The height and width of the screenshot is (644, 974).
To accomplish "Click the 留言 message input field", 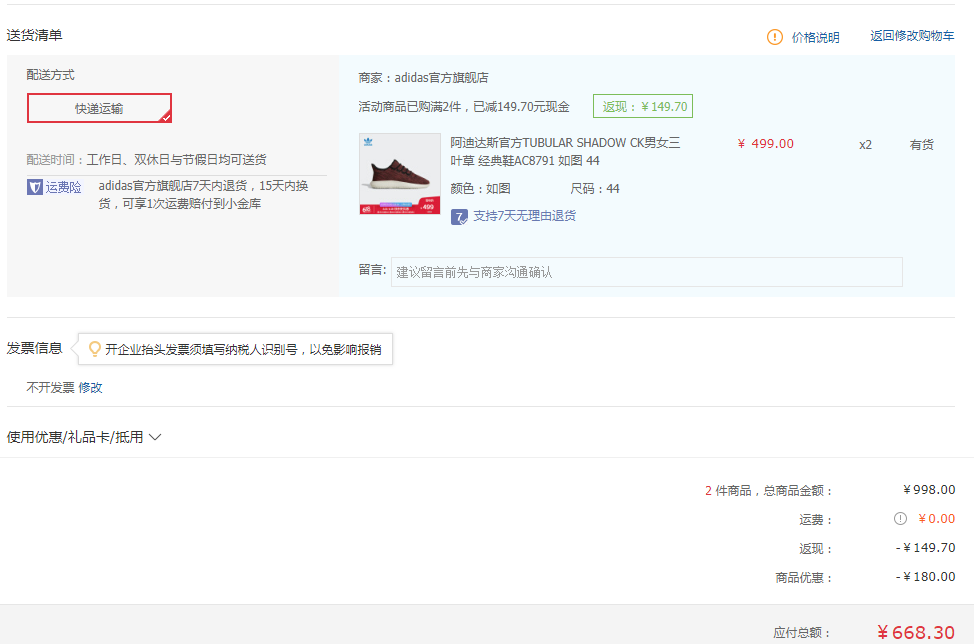I will (x=647, y=272).
